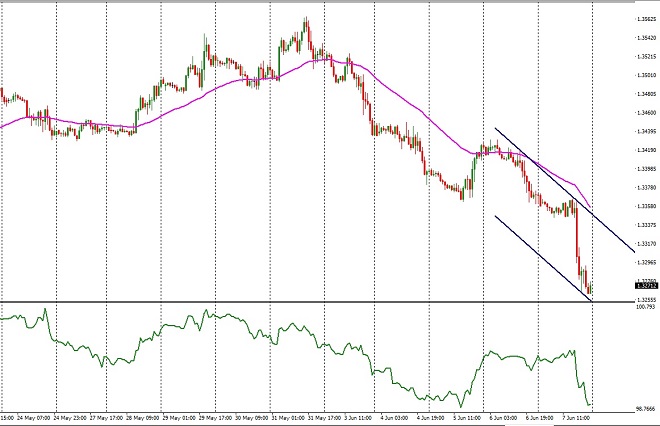Image resolution: width=660 pixels, height=426 pixels.
Task: Select the 29 May 17:00 time label
Action: [216, 418]
